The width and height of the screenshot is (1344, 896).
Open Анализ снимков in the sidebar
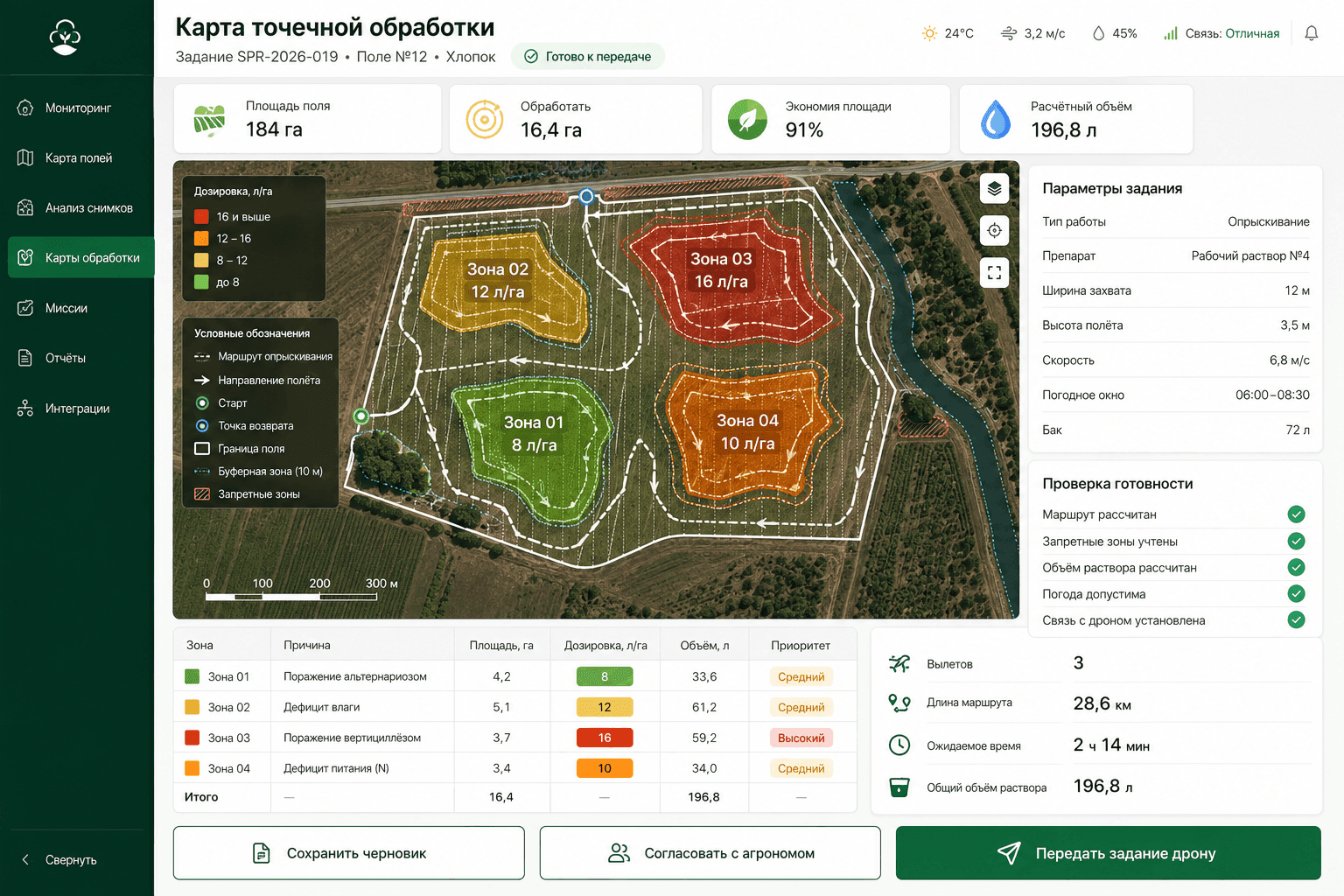[77, 207]
